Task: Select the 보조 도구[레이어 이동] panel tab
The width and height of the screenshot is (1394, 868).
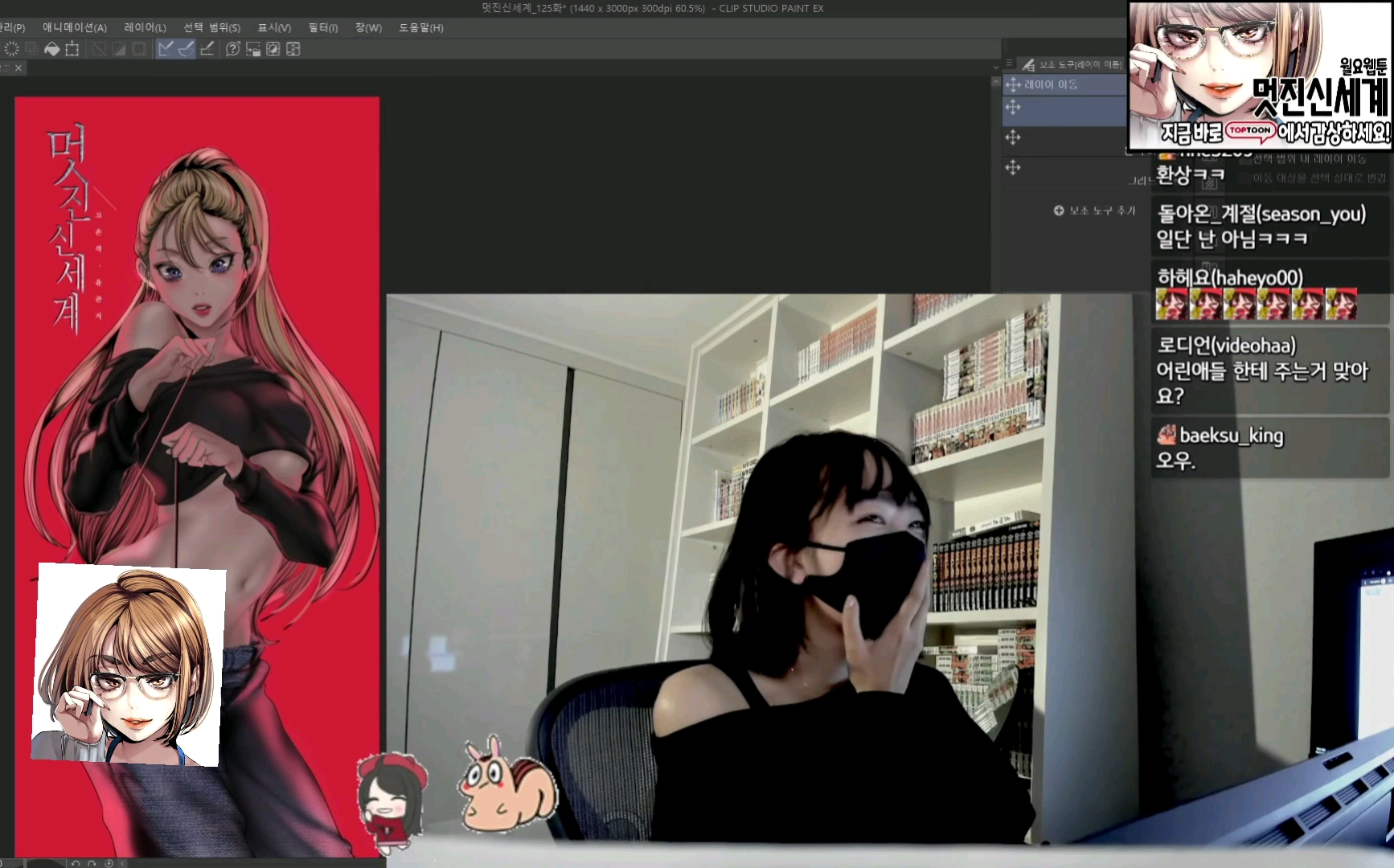Action: click(1072, 64)
